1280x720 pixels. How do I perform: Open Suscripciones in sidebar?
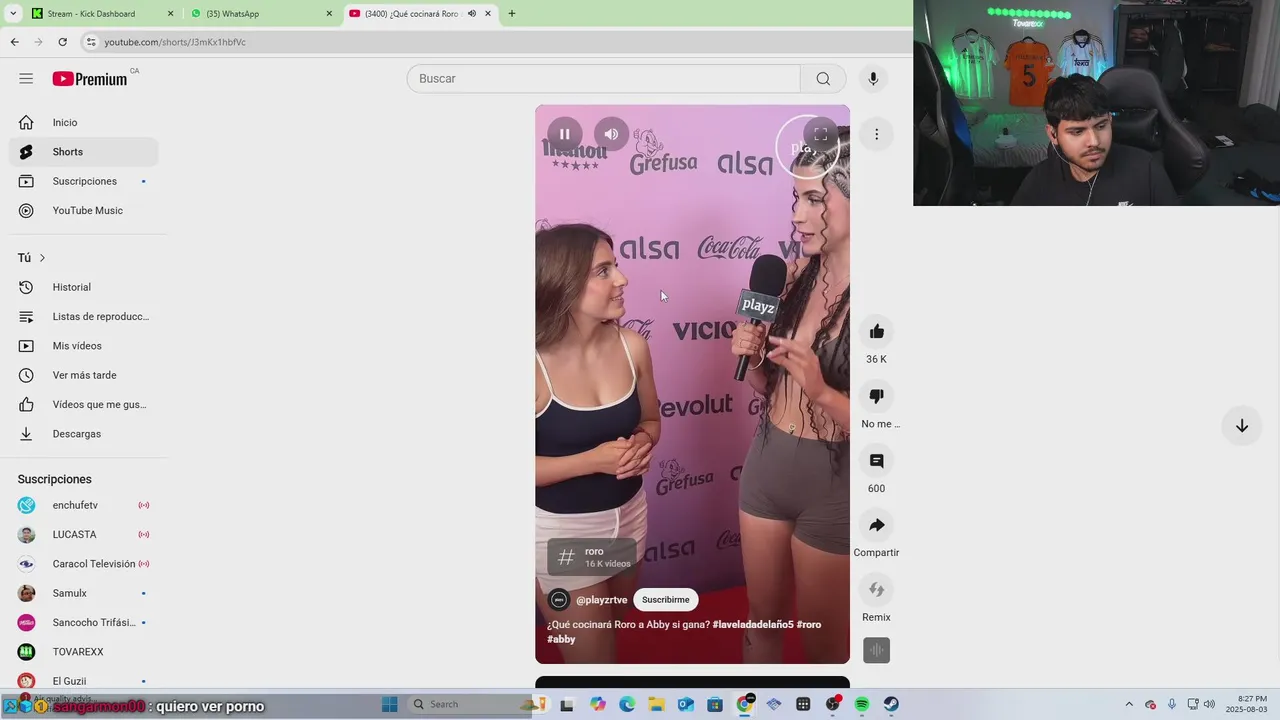pyautogui.click(x=84, y=181)
